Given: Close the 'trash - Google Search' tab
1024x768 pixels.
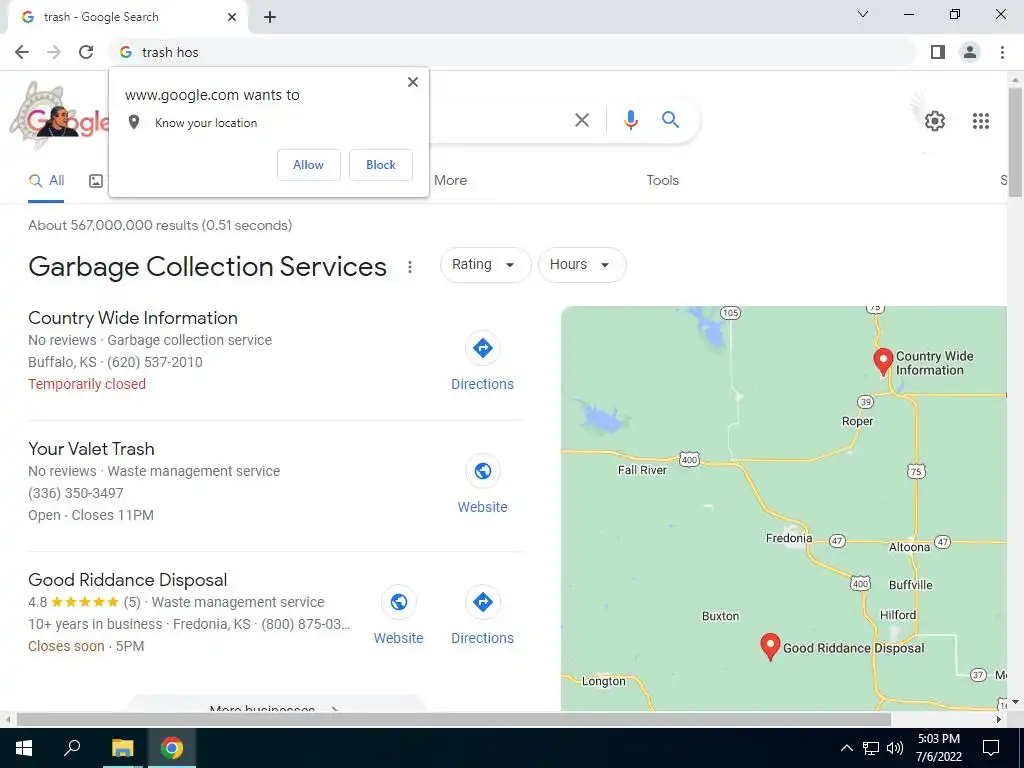Looking at the screenshot, I should [x=232, y=17].
